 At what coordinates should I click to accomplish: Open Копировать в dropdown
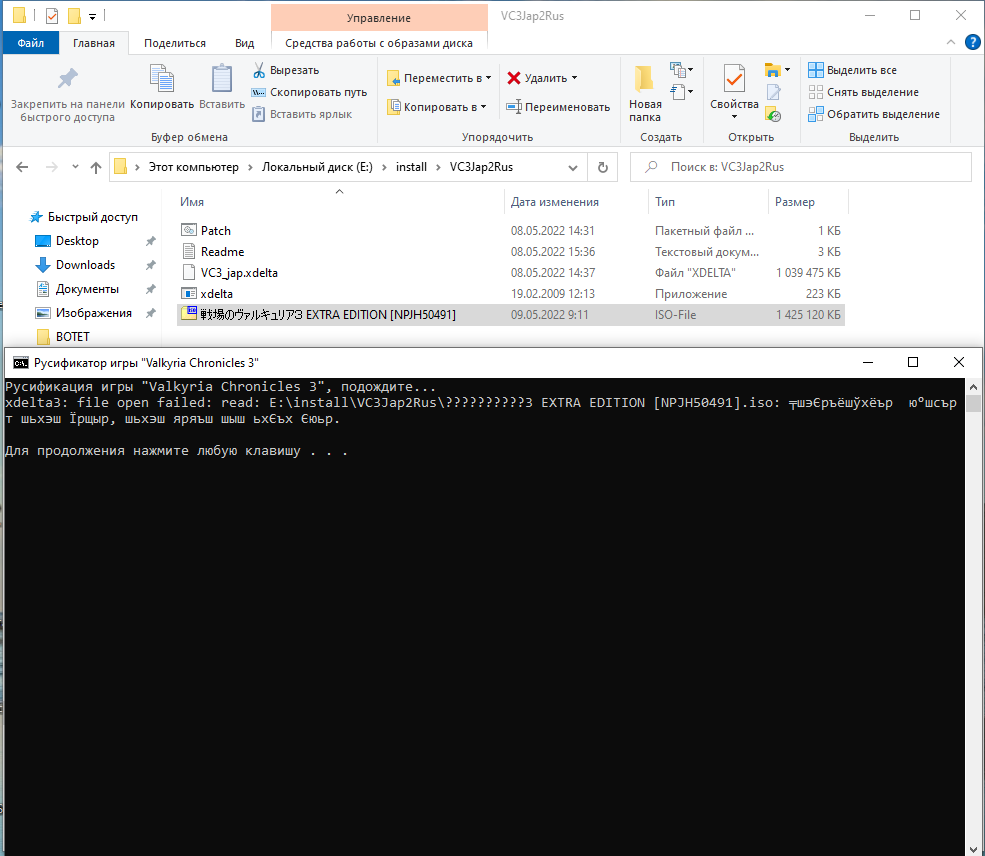click(437, 107)
